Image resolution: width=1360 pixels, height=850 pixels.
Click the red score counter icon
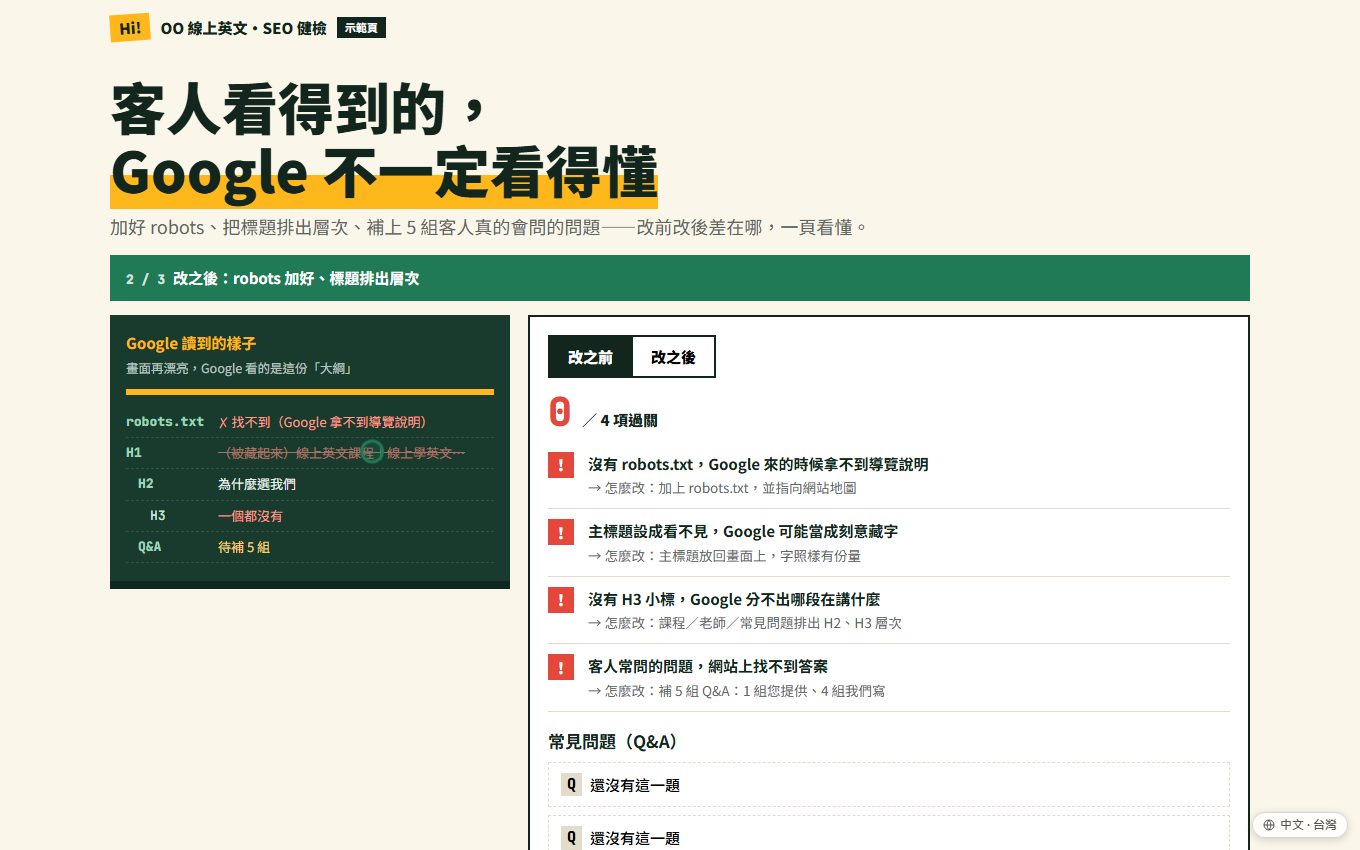561,412
